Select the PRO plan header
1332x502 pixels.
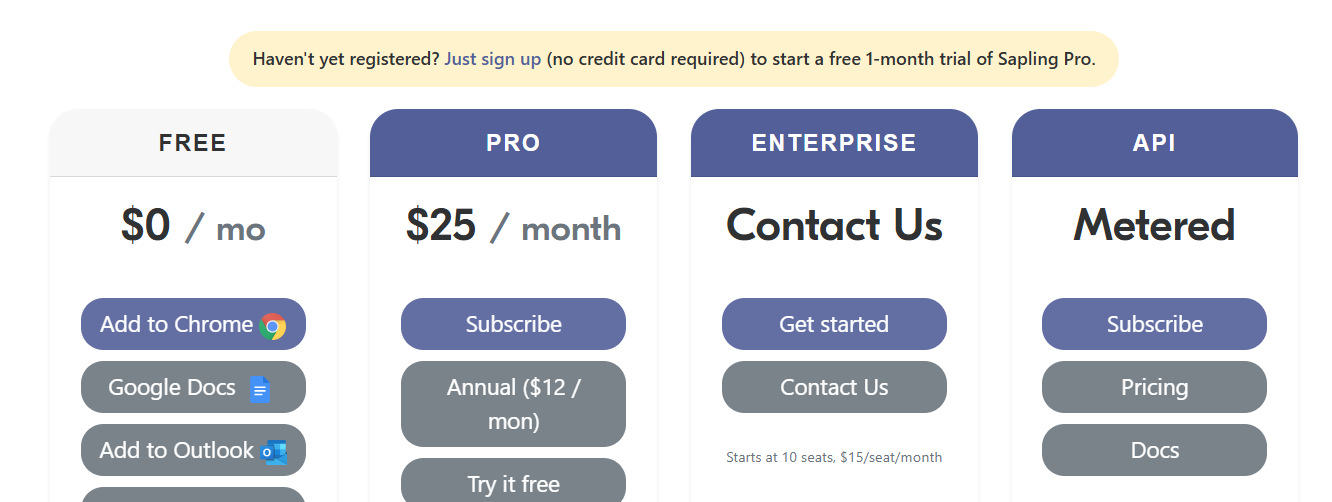point(513,143)
